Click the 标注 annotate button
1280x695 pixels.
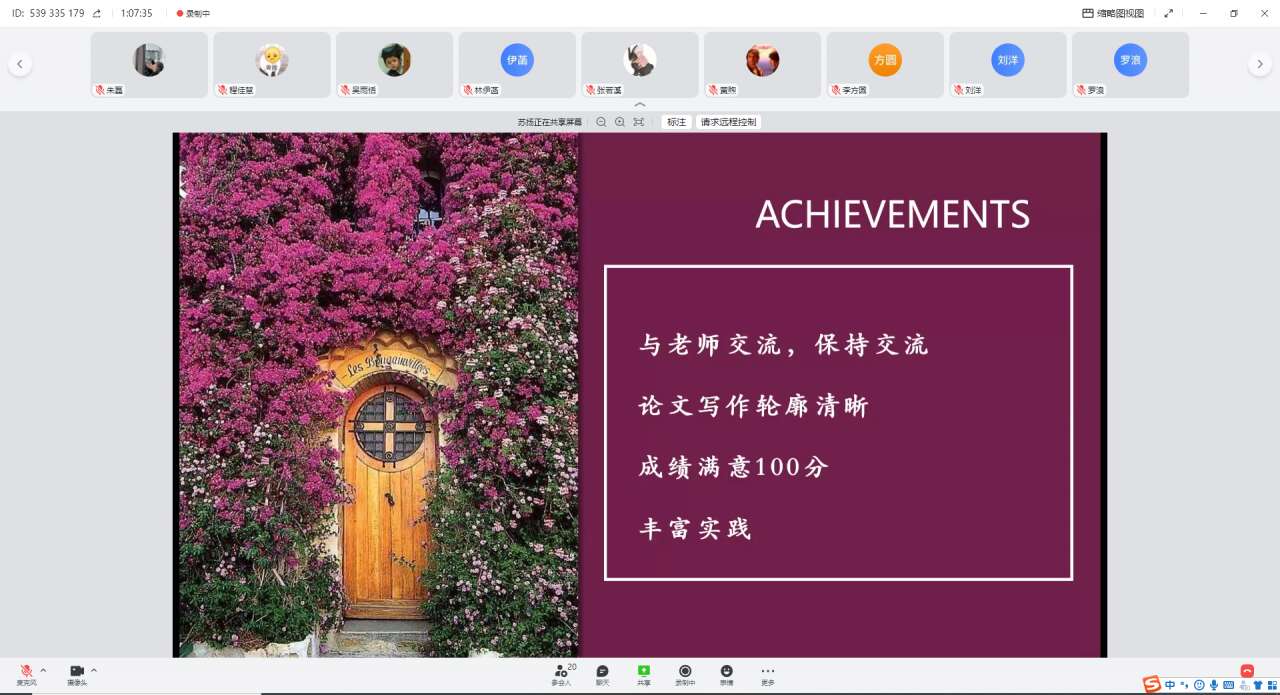(x=677, y=122)
